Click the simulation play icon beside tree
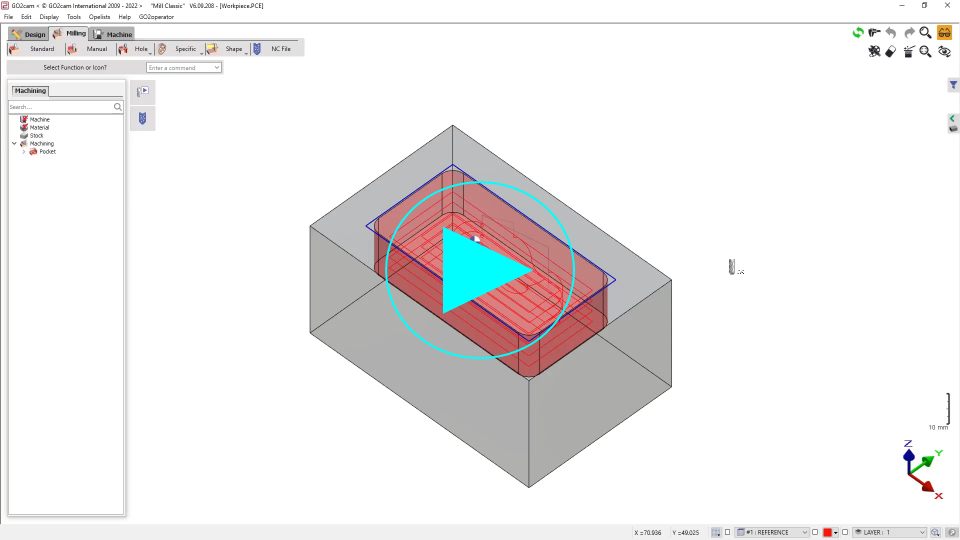This screenshot has width=960, height=540. [x=142, y=92]
